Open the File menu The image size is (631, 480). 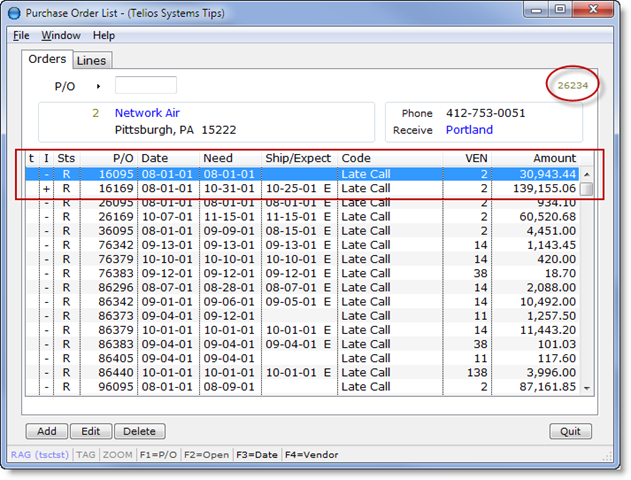point(21,35)
